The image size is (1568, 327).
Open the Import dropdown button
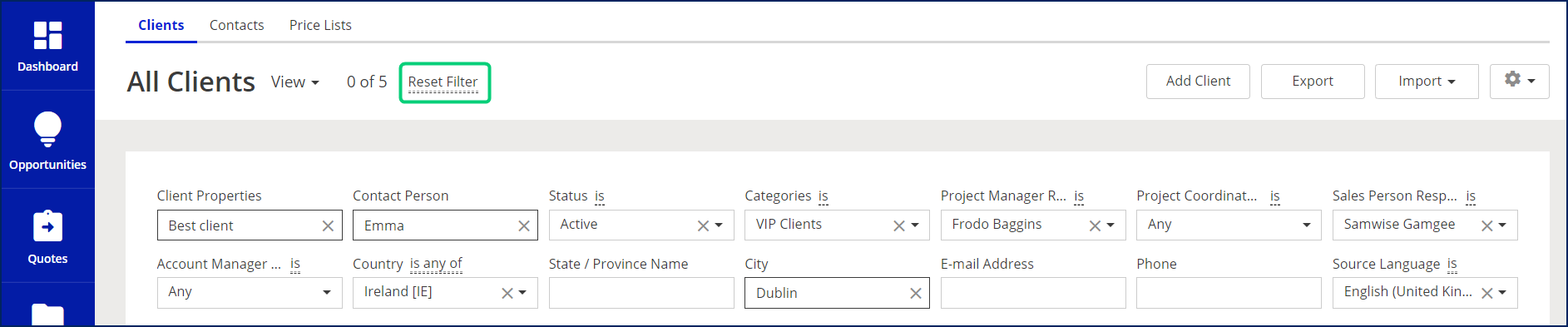(1427, 81)
